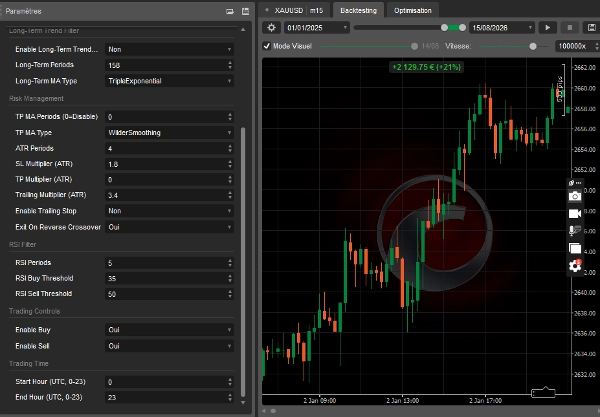Click the left handle of date range slider
This screenshot has height=417, width=600.
(444, 28)
